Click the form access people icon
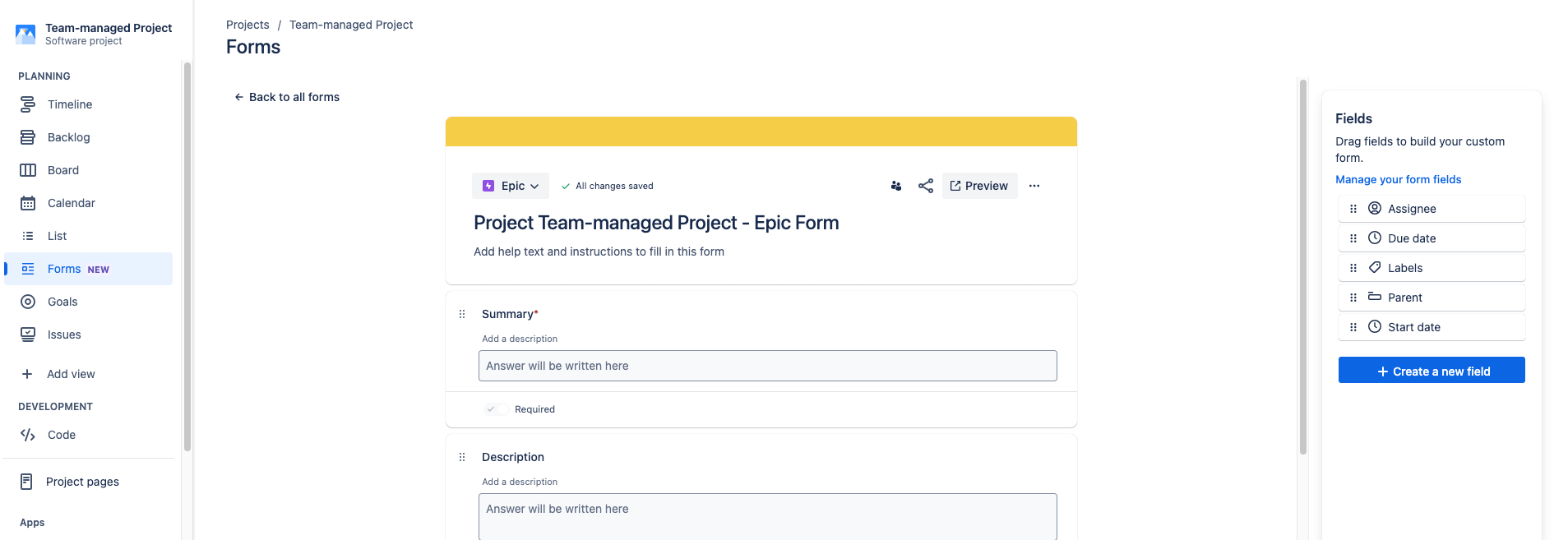The image size is (1568, 540). 896,186
